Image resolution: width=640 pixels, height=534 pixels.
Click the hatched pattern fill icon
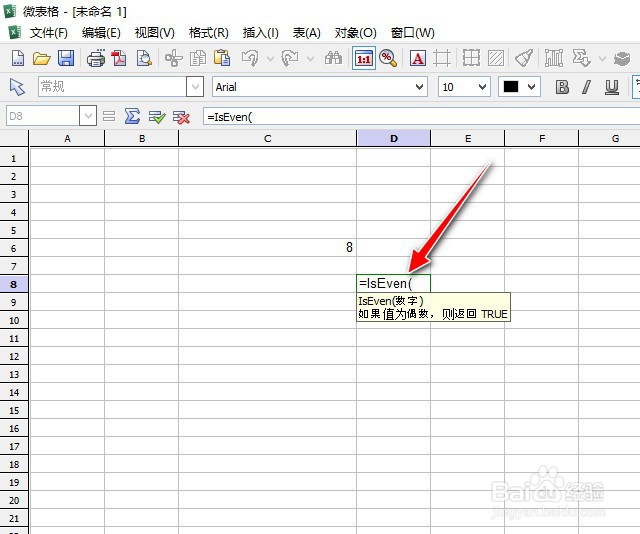496,58
